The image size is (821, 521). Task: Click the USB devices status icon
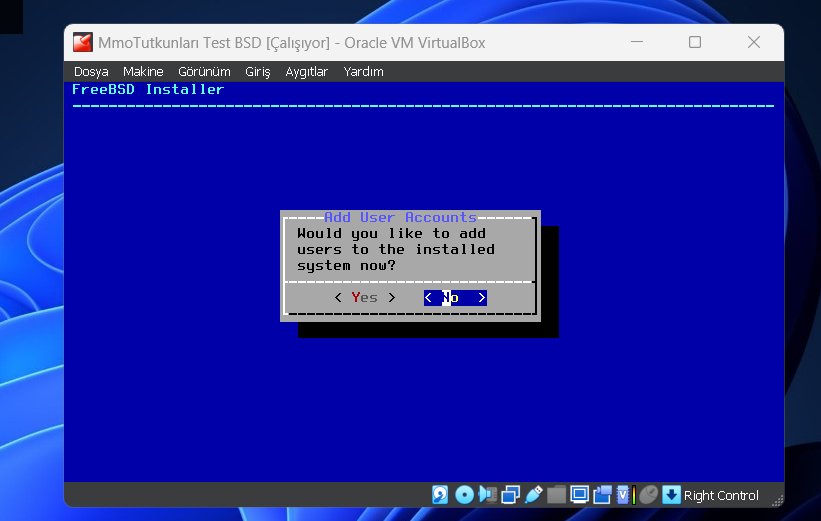533,494
